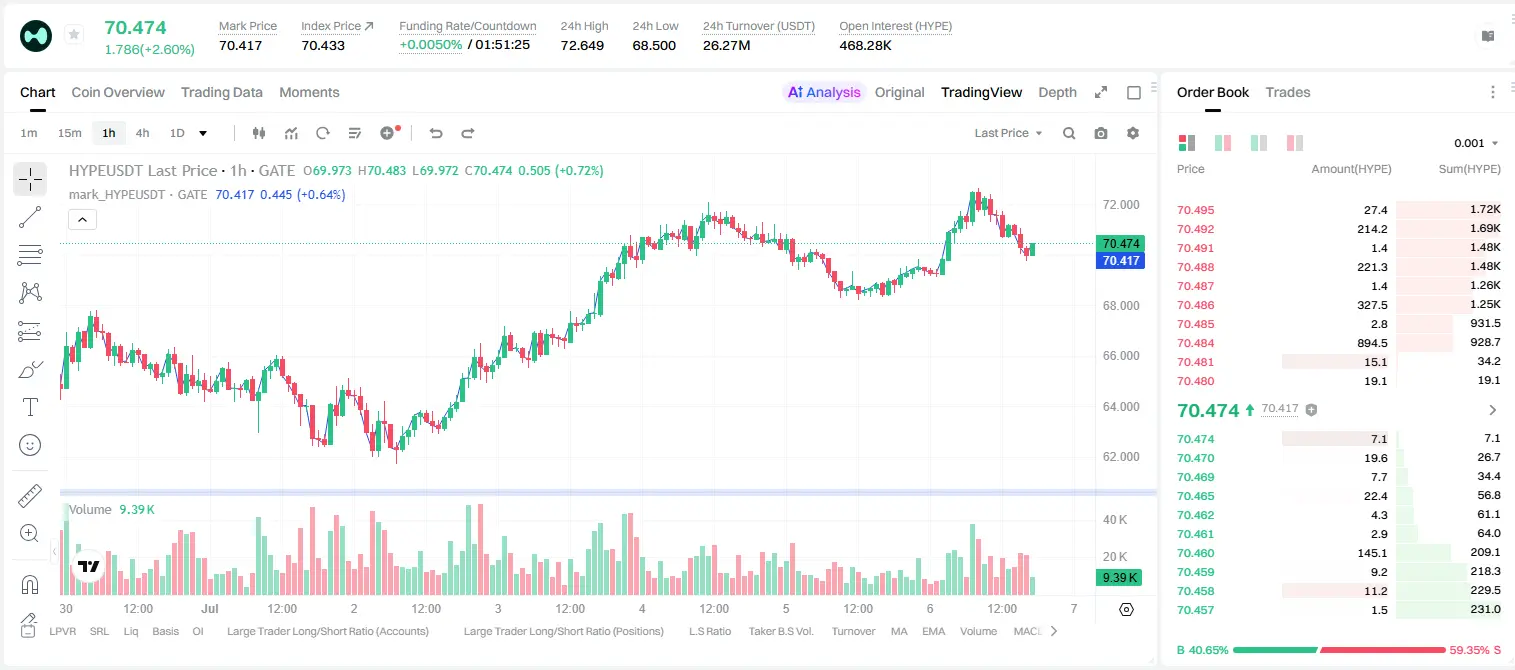The image size is (1515, 670).
Task: Open the emoji sticker tool
Action: (30, 445)
